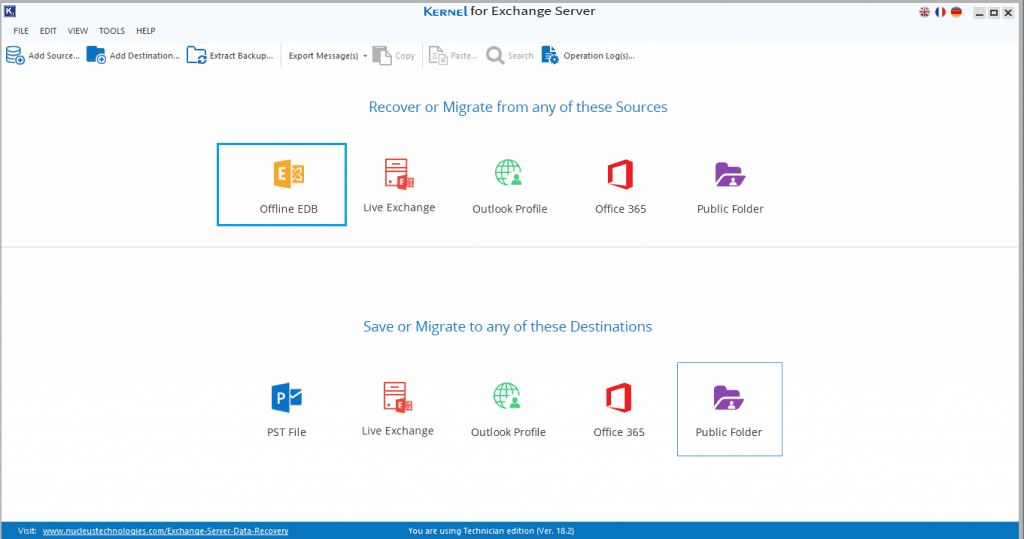Choose Public Folder as destination

click(x=729, y=409)
